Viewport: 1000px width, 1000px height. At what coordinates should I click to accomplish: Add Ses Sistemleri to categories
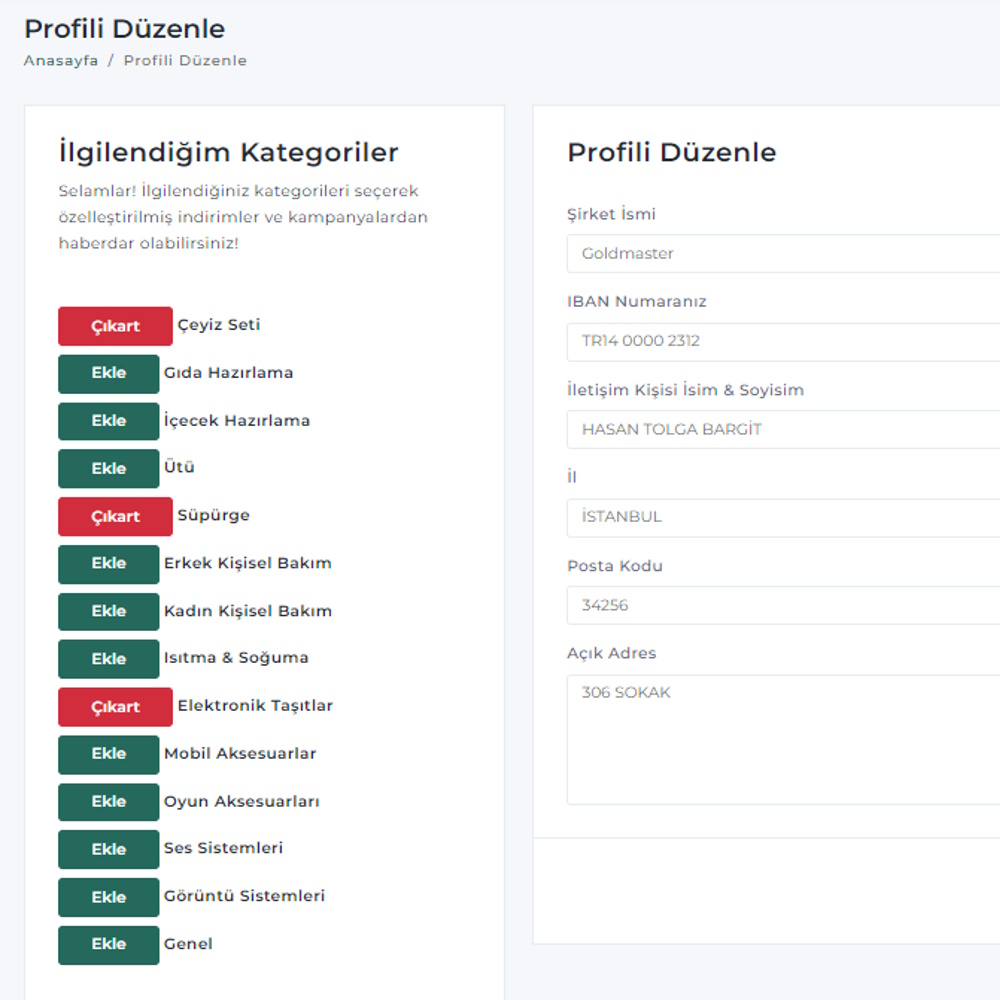coord(108,849)
